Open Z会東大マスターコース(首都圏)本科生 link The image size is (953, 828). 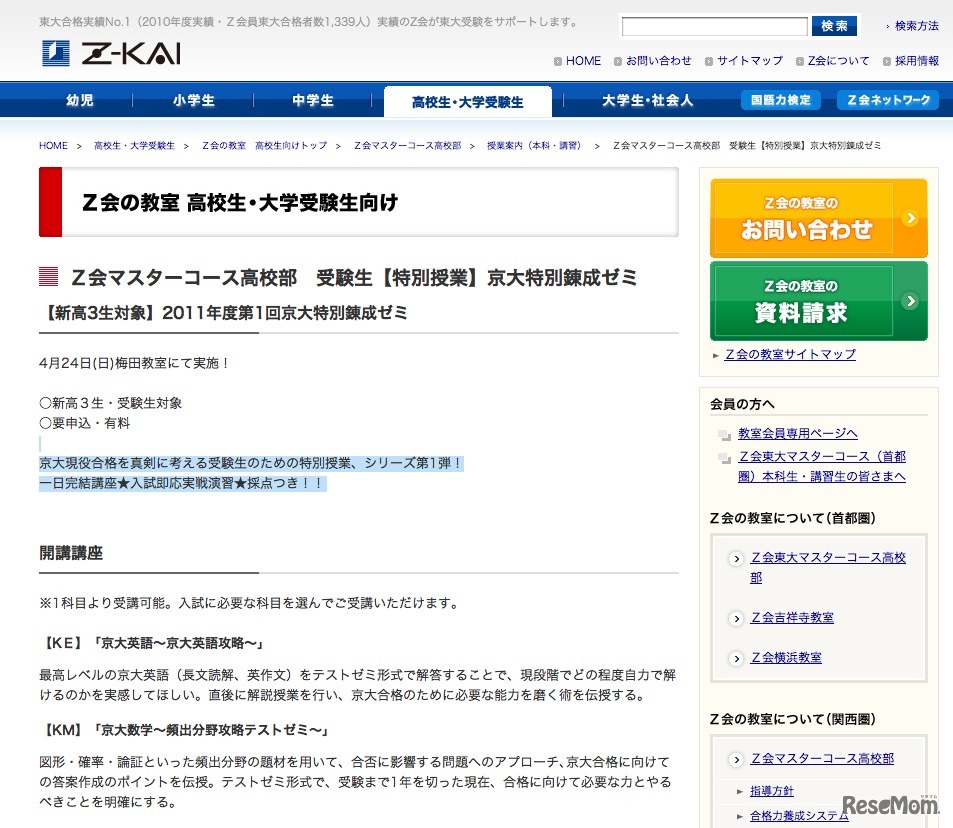[x=822, y=466]
